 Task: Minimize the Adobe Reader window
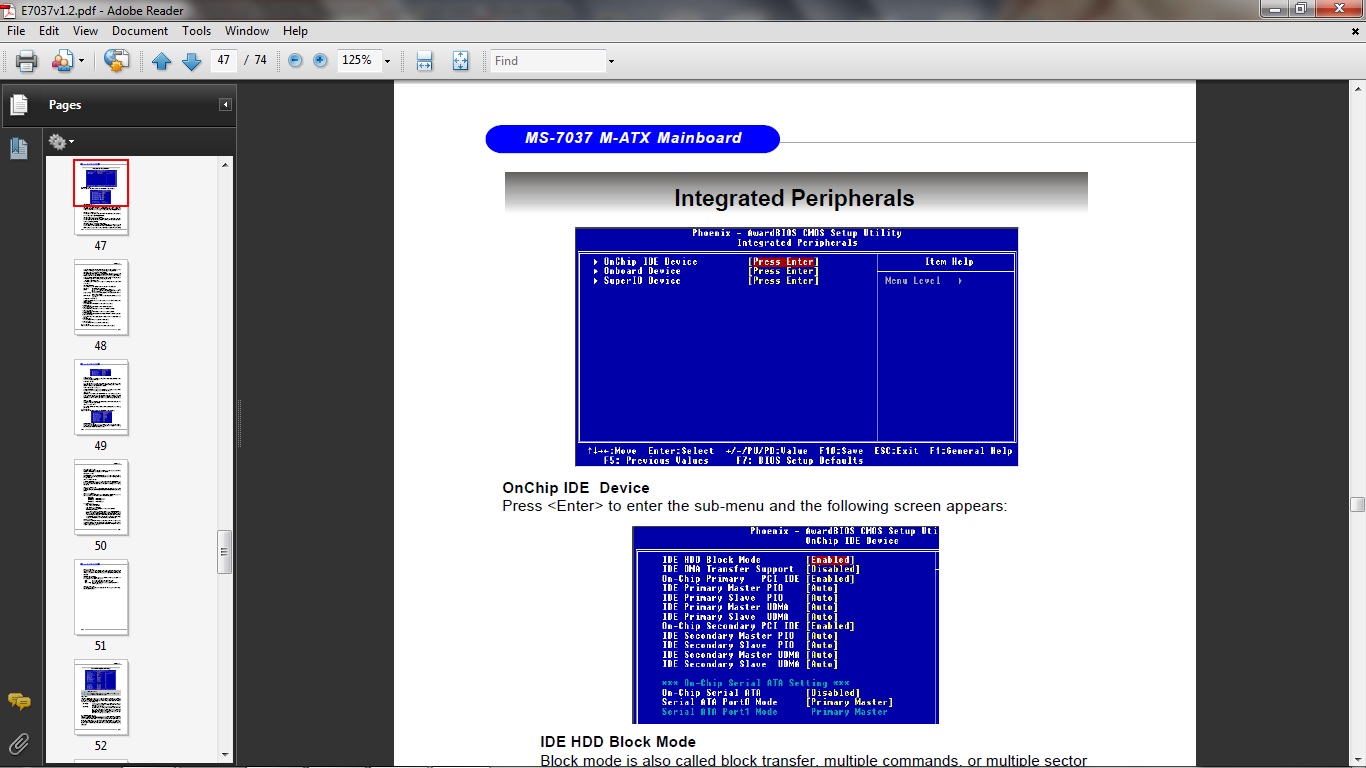pos(1275,9)
